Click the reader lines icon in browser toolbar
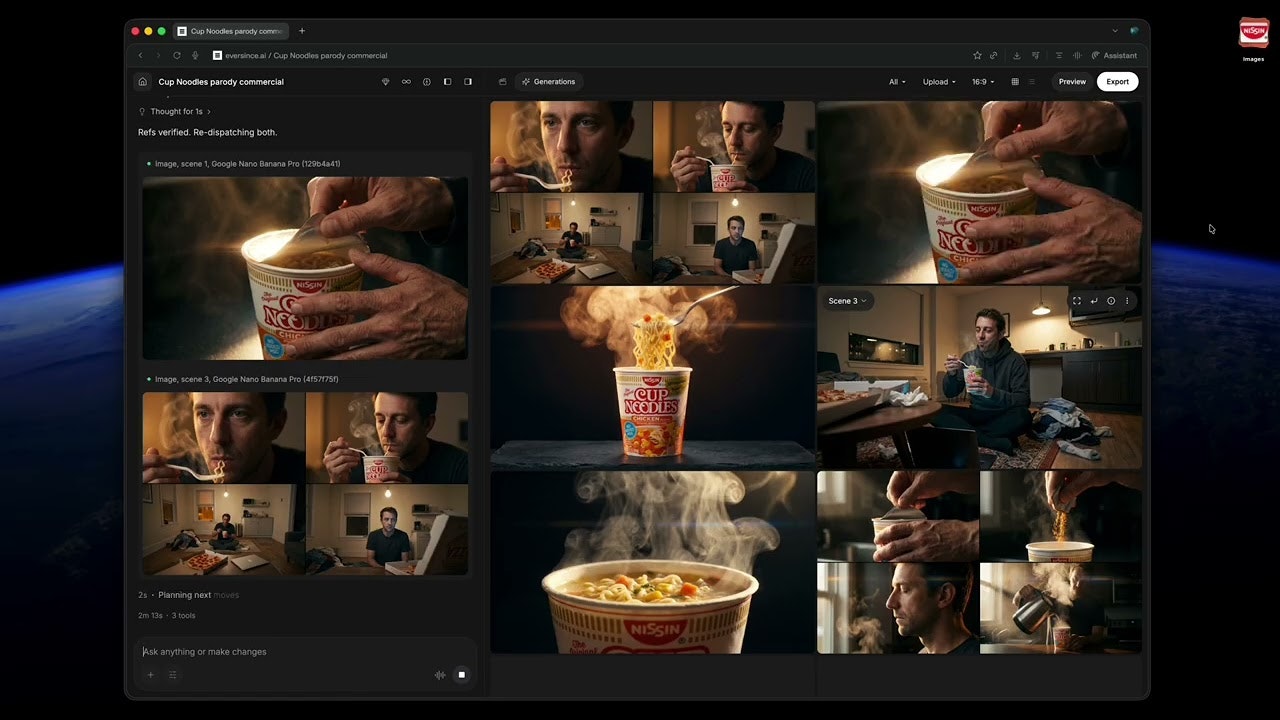This screenshot has width=1280, height=720. click(x=1059, y=56)
